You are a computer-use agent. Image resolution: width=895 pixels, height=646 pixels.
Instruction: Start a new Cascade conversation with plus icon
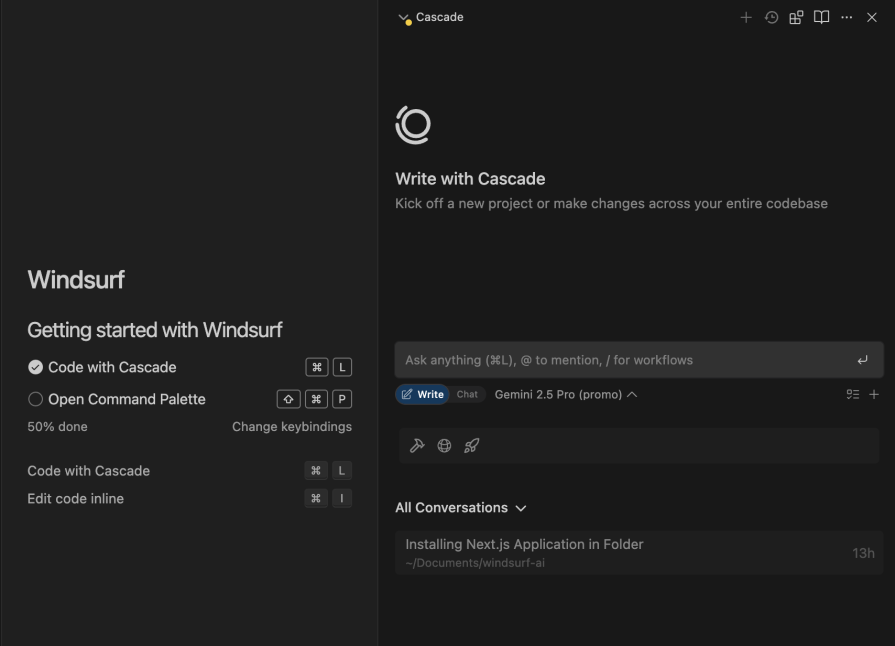pyautogui.click(x=748, y=17)
